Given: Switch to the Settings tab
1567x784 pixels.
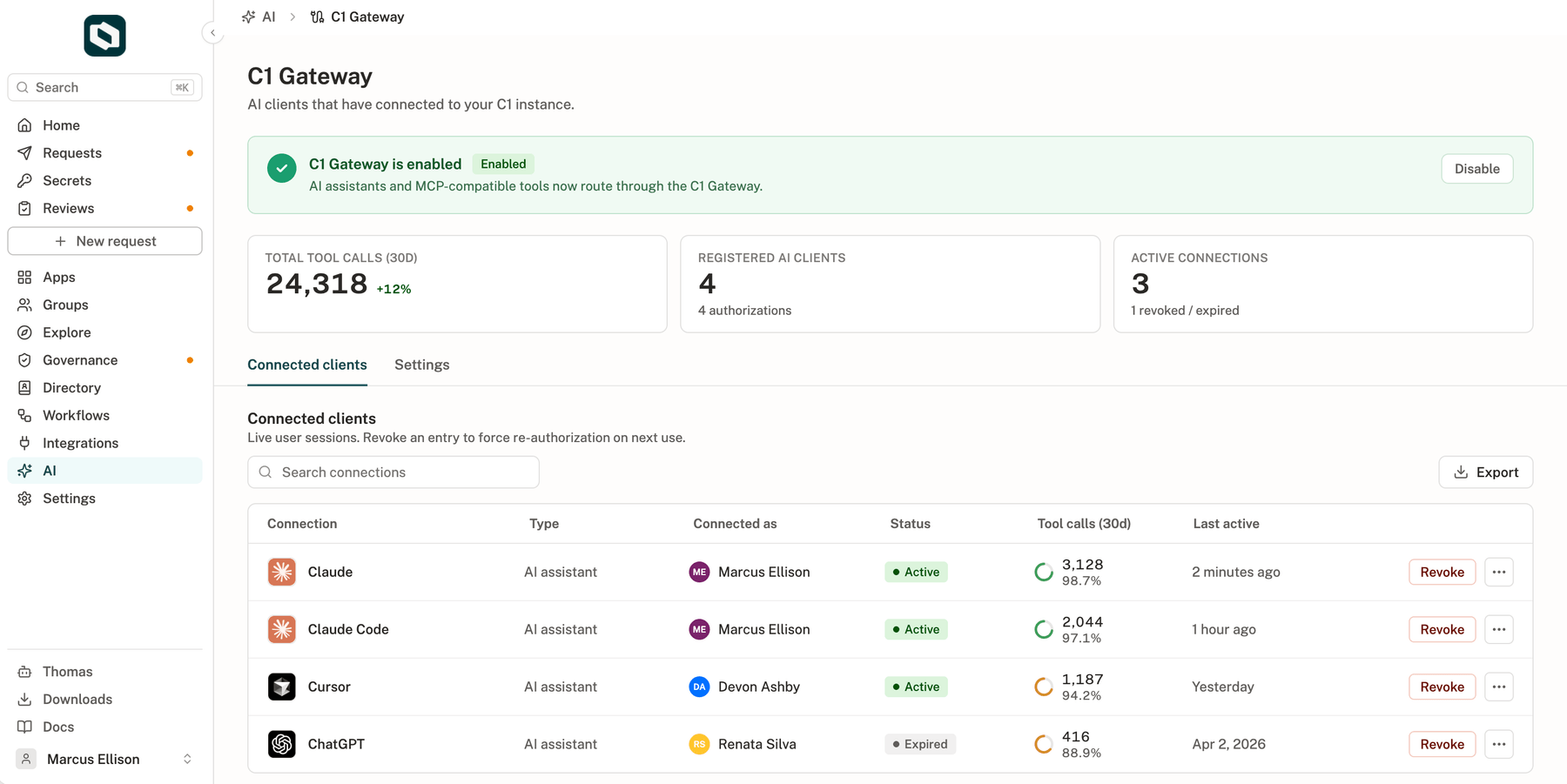Looking at the screenshot, I should [x=422, y=365].
